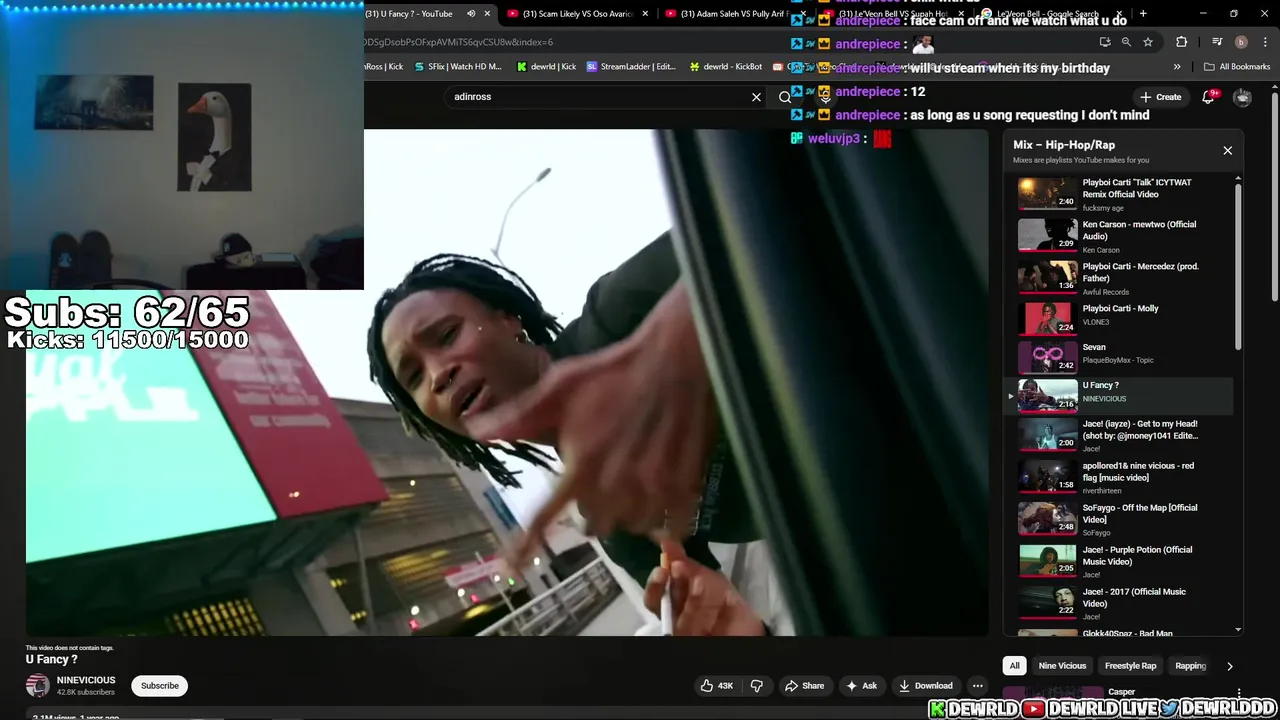Submit search with magnifier icon
1280x720 pixels.
coord(785,97)
